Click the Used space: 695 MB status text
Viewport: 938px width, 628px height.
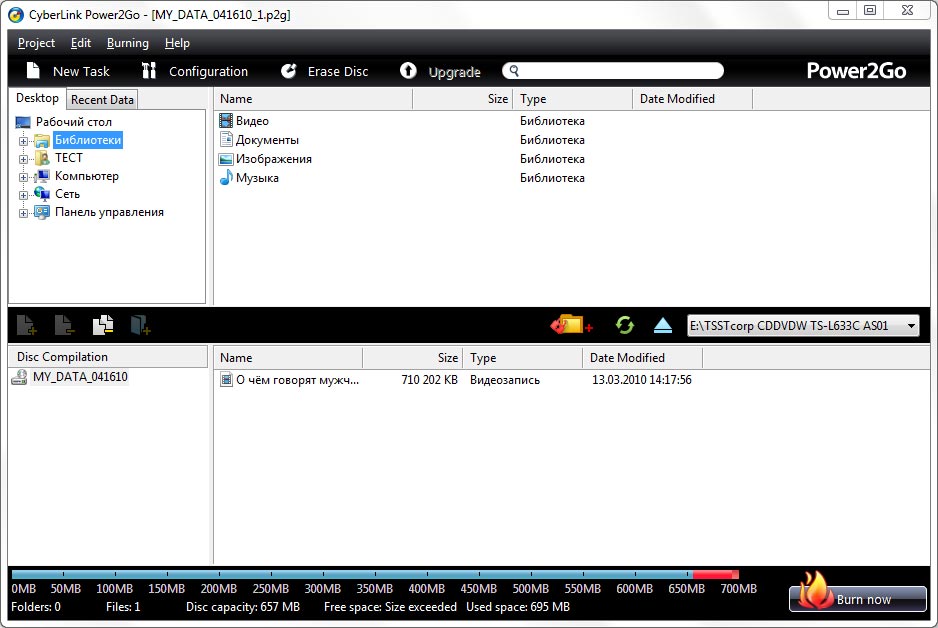click(x=518, y=606)
